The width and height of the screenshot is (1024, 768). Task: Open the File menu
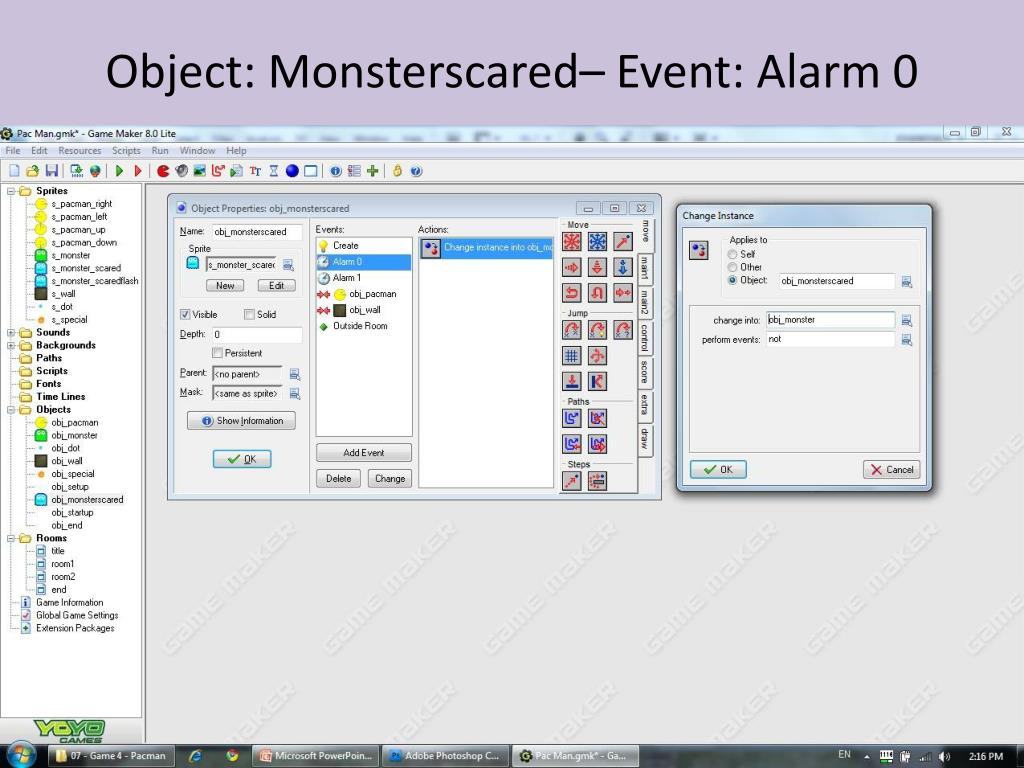tap(12, 150)
